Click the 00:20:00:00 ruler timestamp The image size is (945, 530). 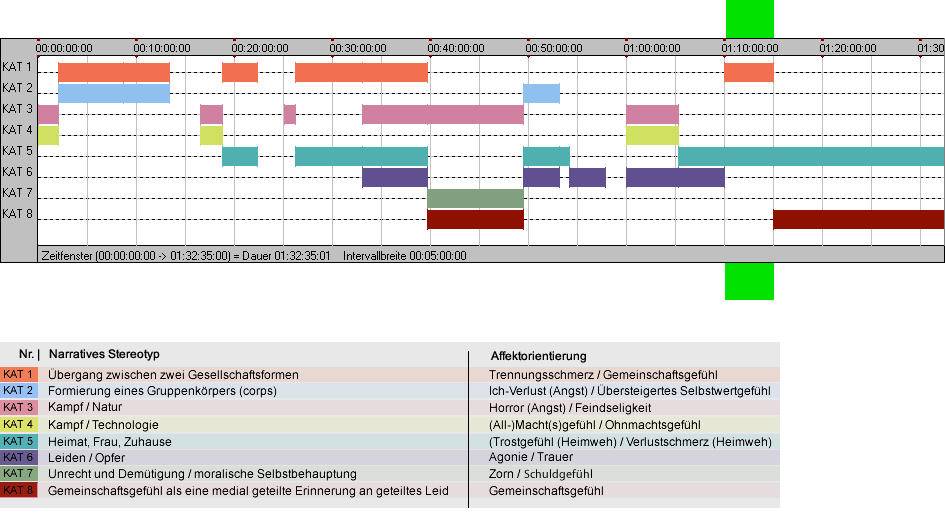point(260,48)
